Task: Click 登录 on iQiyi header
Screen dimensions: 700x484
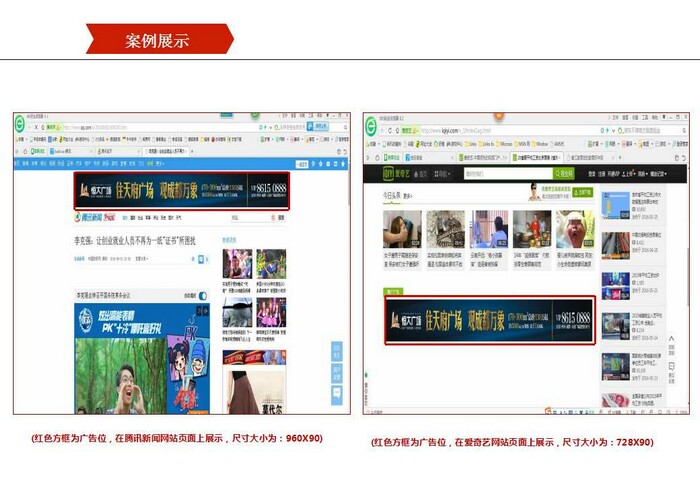Action: [592, 174]
